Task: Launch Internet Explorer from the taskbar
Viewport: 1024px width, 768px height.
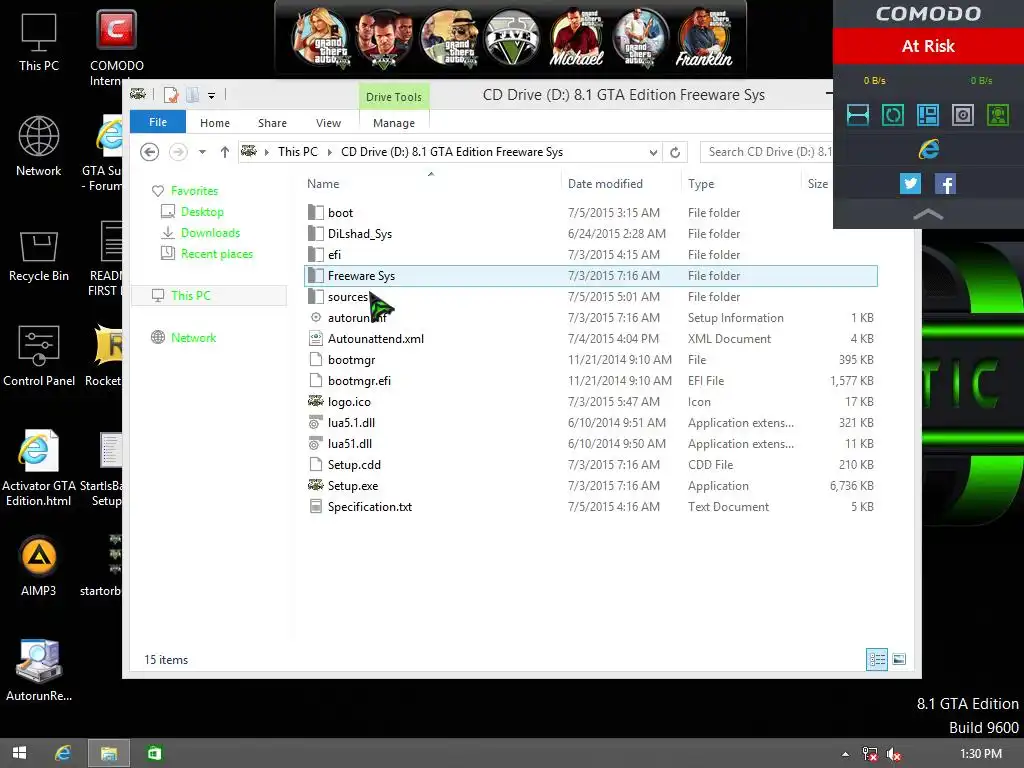Action: pos(63,753)
